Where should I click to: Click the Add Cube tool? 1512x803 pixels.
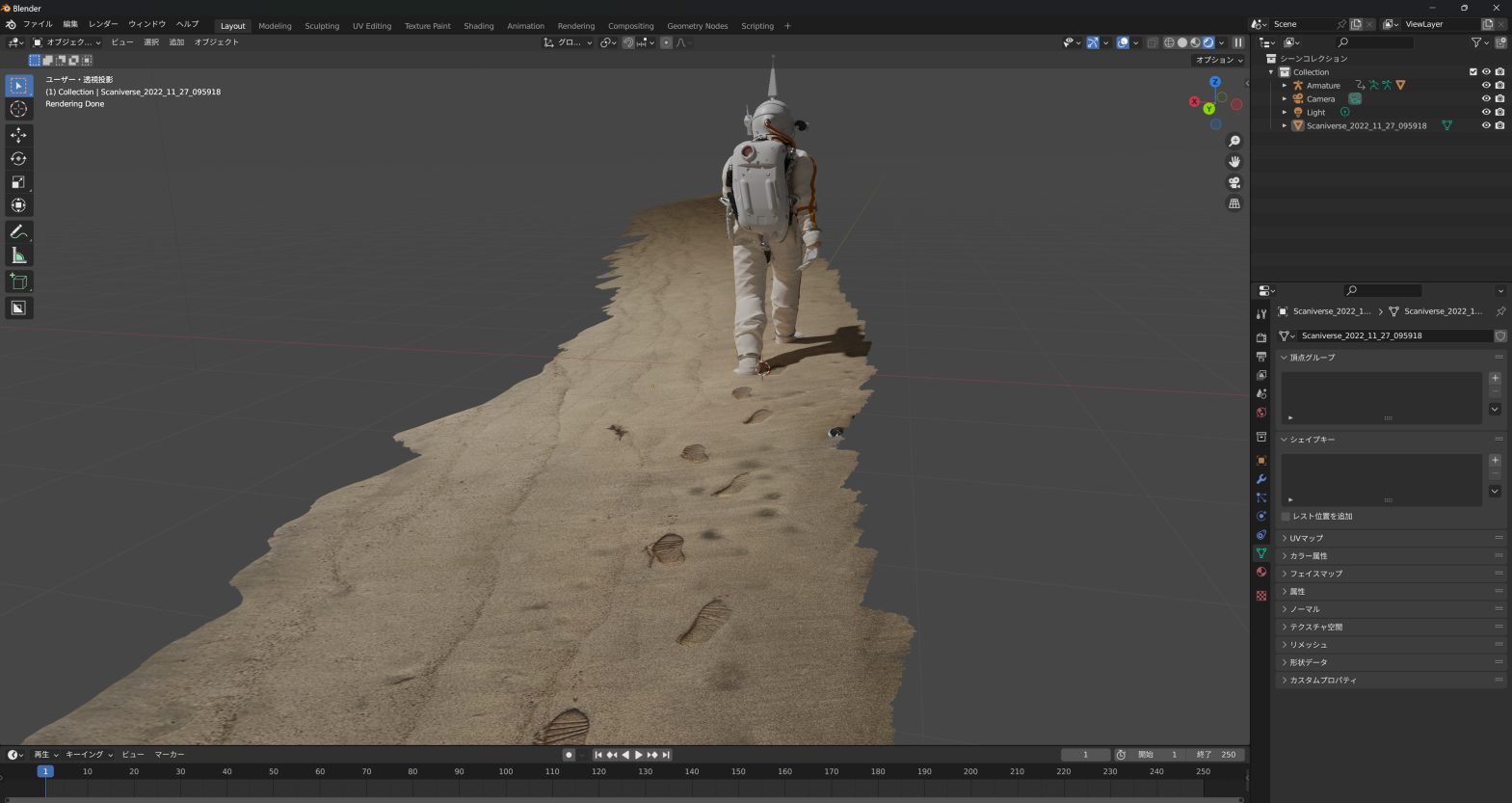(18, 281)
